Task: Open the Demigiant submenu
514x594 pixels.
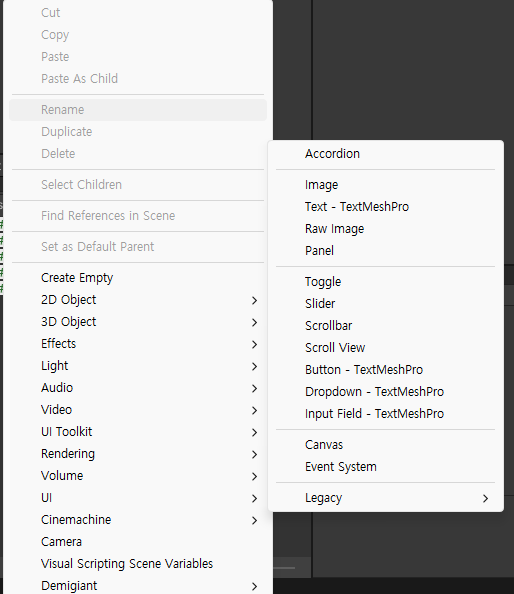Action: [x=138, y=585]
